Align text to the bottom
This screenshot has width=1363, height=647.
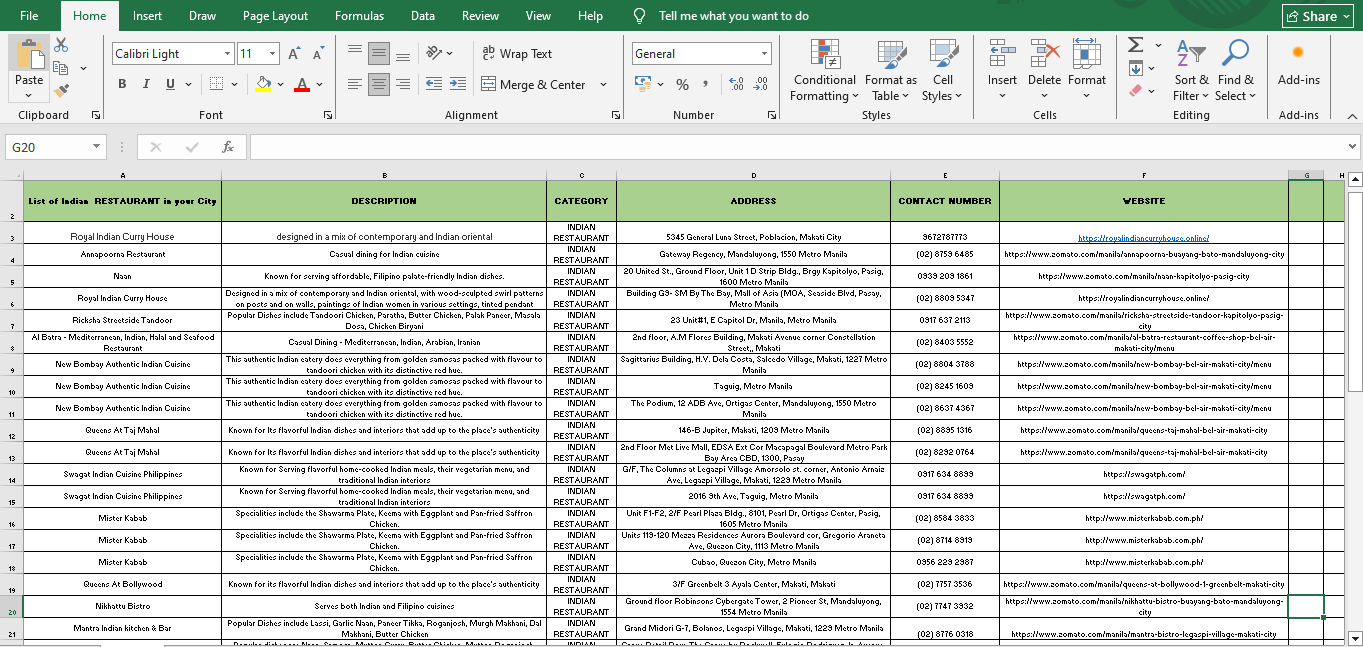(403, 54)
